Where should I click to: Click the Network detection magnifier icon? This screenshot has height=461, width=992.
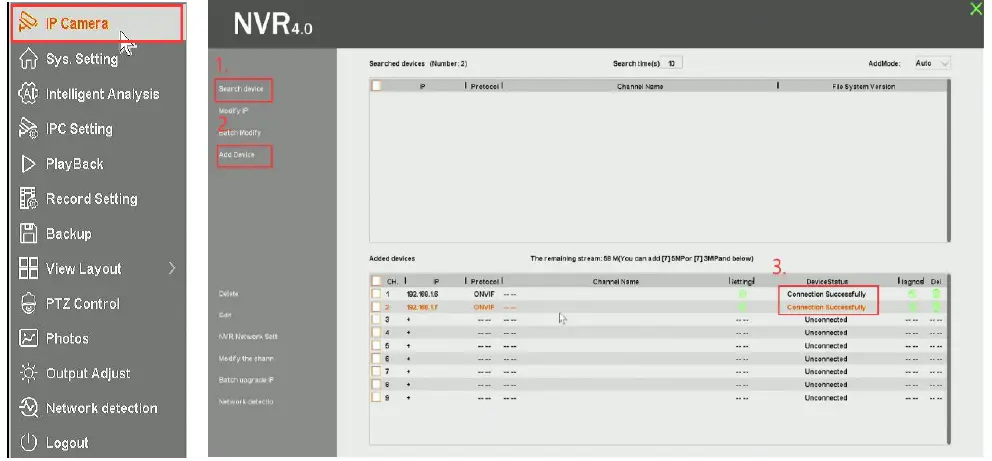pyautogui.click(x=28, y=408)
